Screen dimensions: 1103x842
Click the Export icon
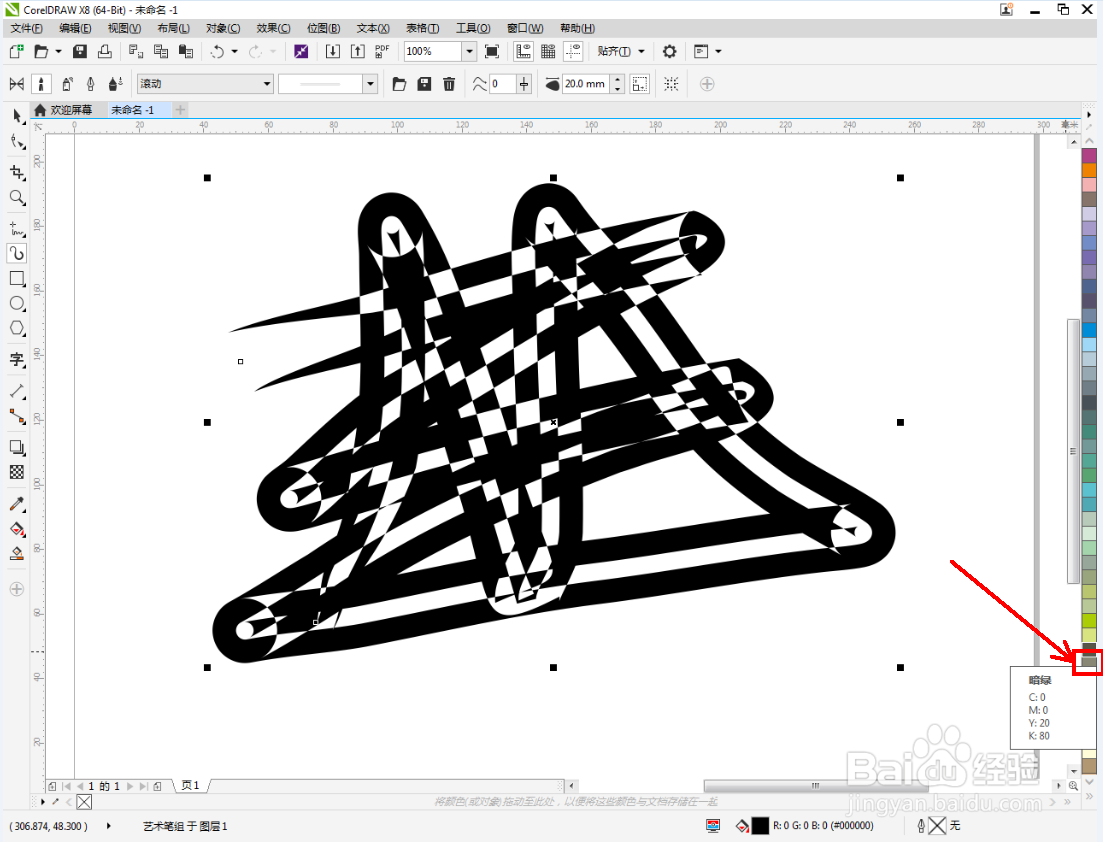358,51
